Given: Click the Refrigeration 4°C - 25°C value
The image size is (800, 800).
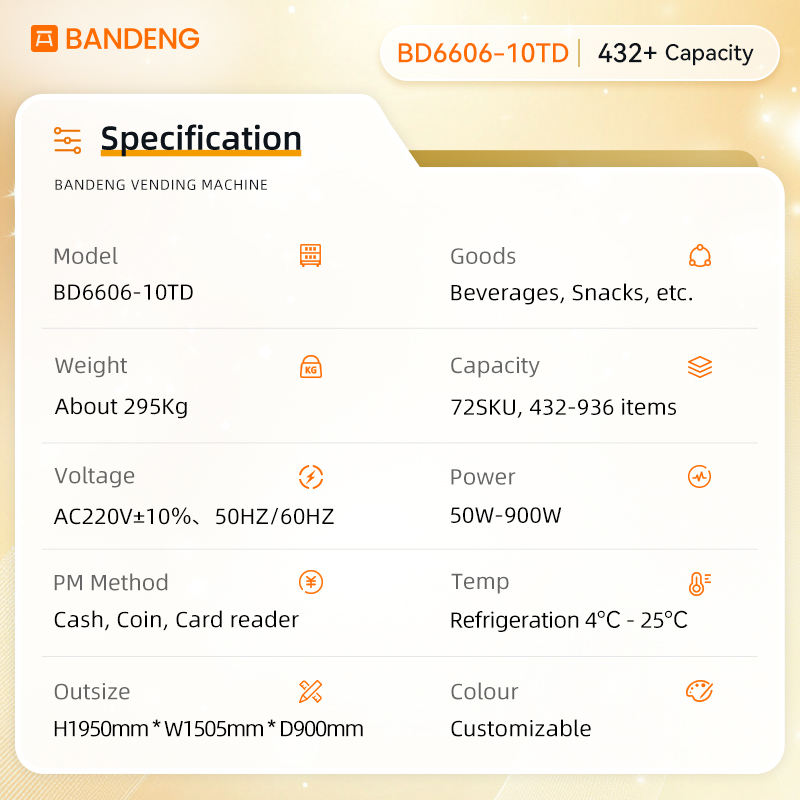Looking at the screenshot, I should 568,620.
